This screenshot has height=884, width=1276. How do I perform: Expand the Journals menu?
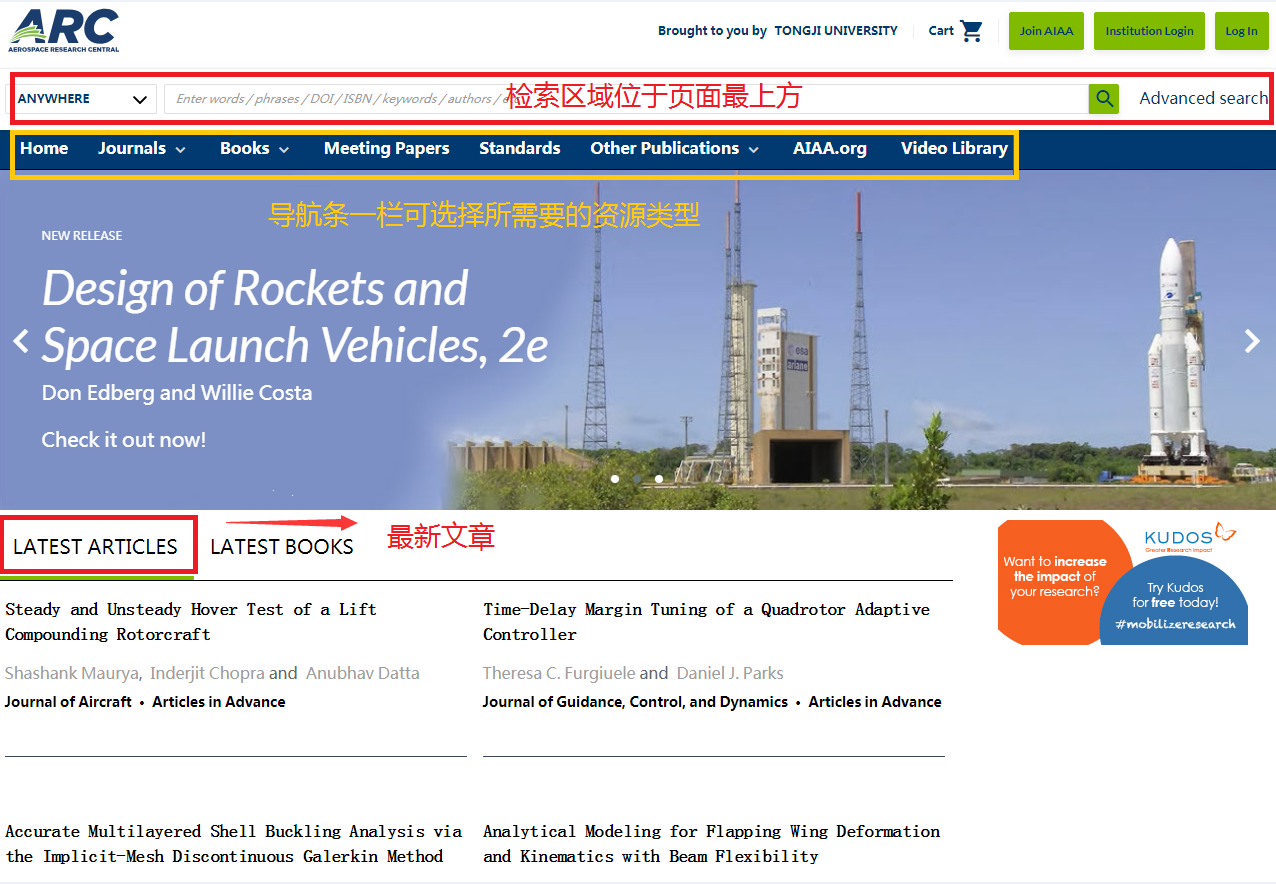coord(142,149)
